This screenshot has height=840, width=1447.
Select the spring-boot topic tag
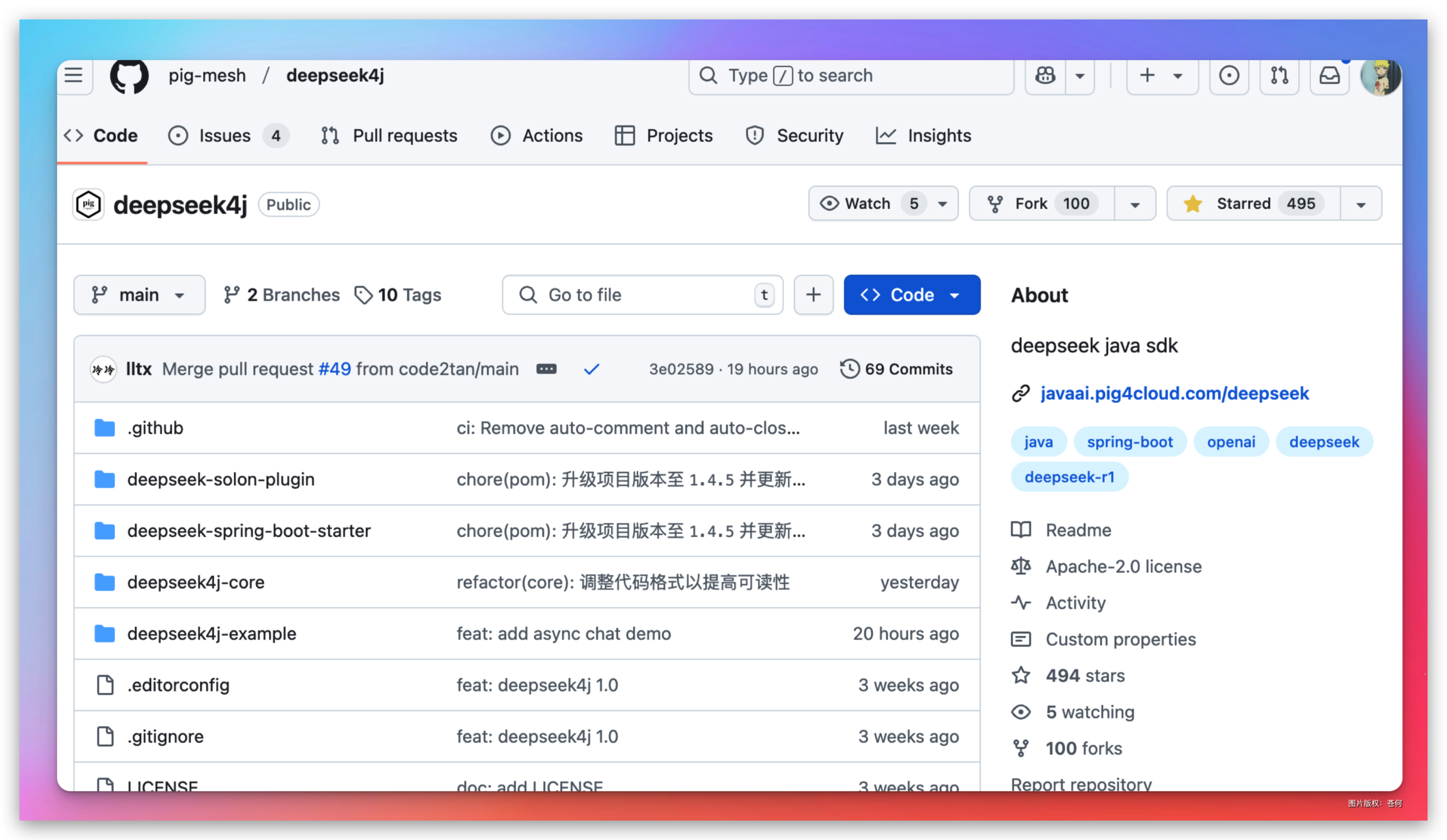click(x=1129, y=442)
